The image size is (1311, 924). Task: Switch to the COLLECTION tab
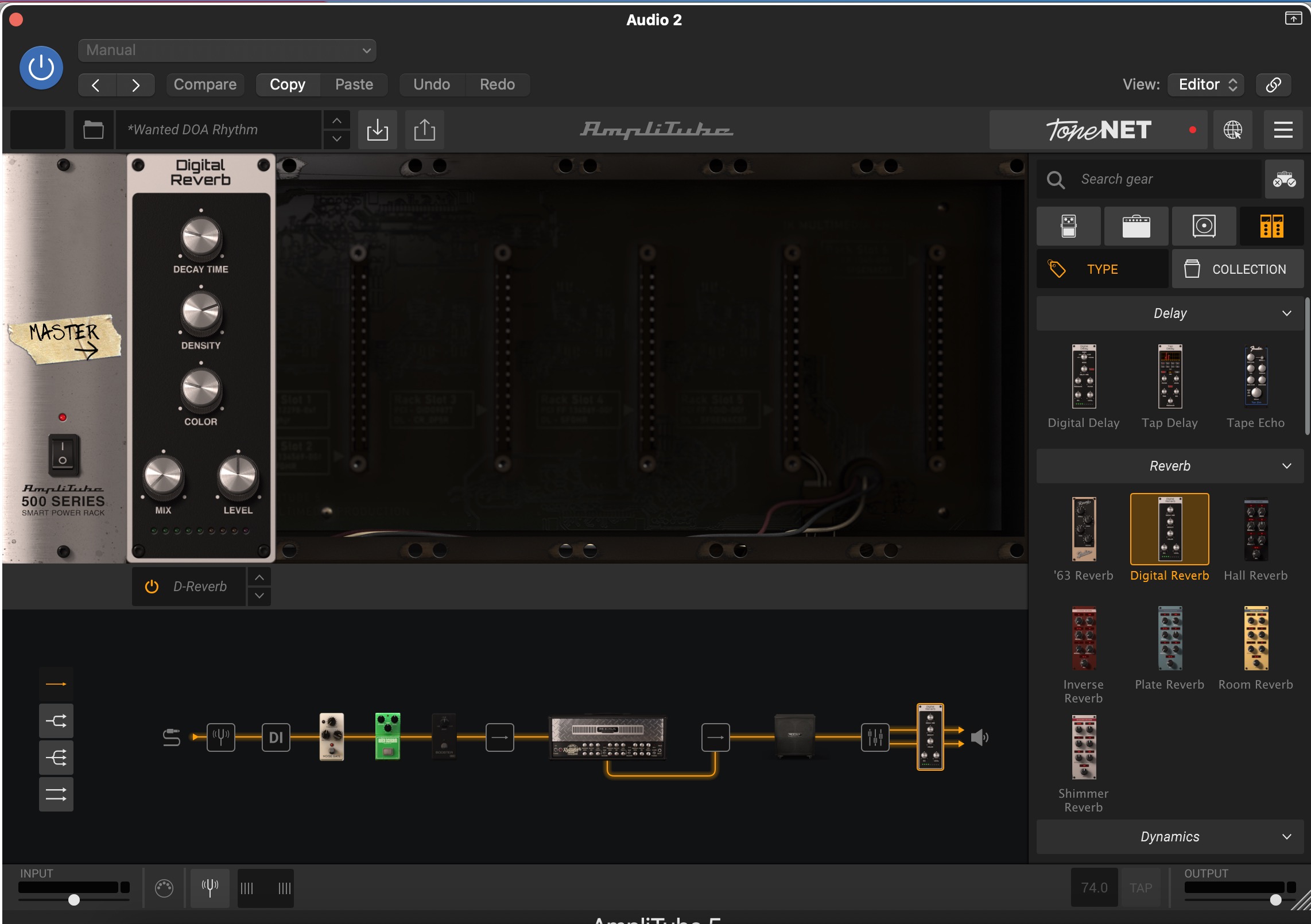[1238, 269]
